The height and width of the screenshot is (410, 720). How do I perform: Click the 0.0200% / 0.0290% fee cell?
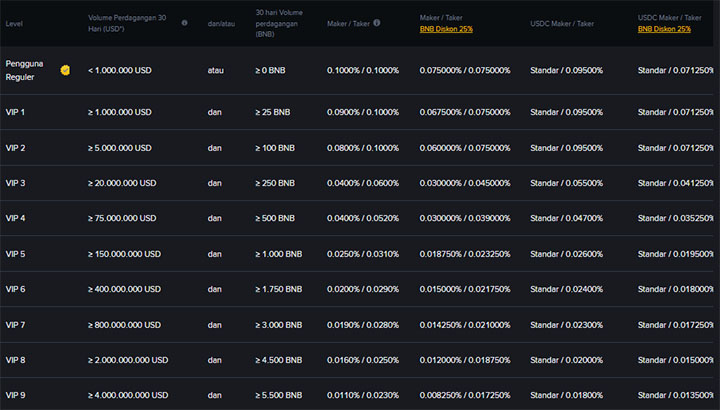[363, 289]
